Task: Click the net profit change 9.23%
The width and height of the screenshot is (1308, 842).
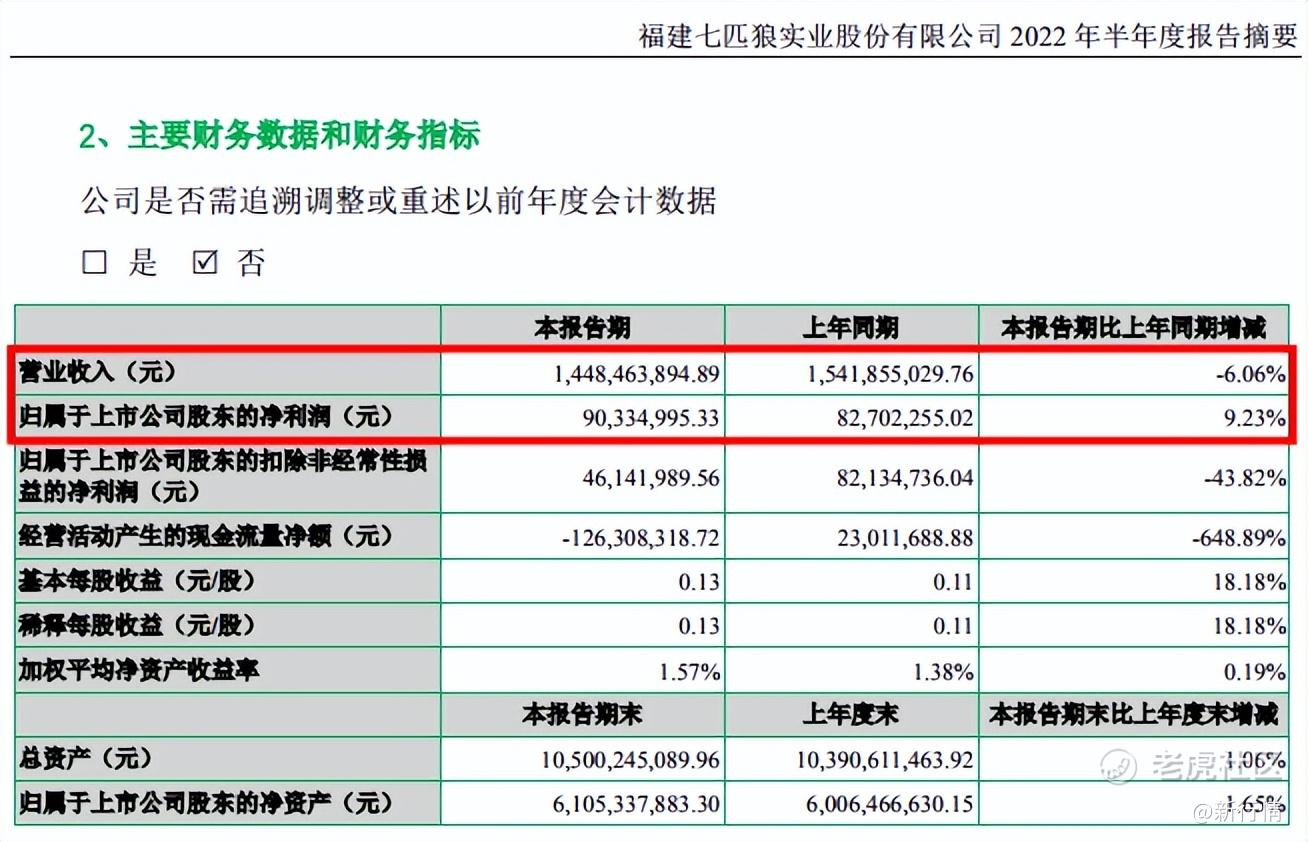Action: point(1256,418)
